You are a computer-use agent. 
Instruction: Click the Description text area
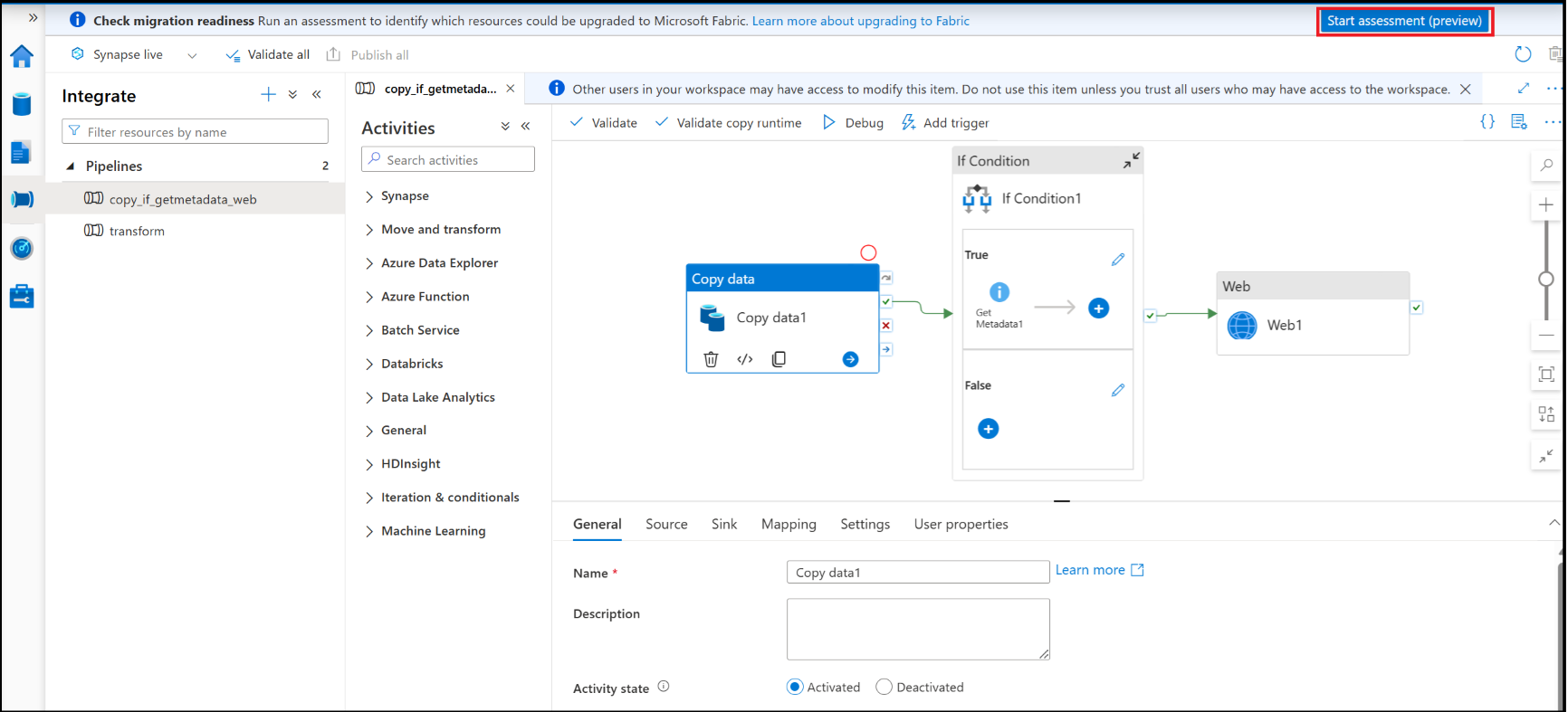tap(918, 629)
